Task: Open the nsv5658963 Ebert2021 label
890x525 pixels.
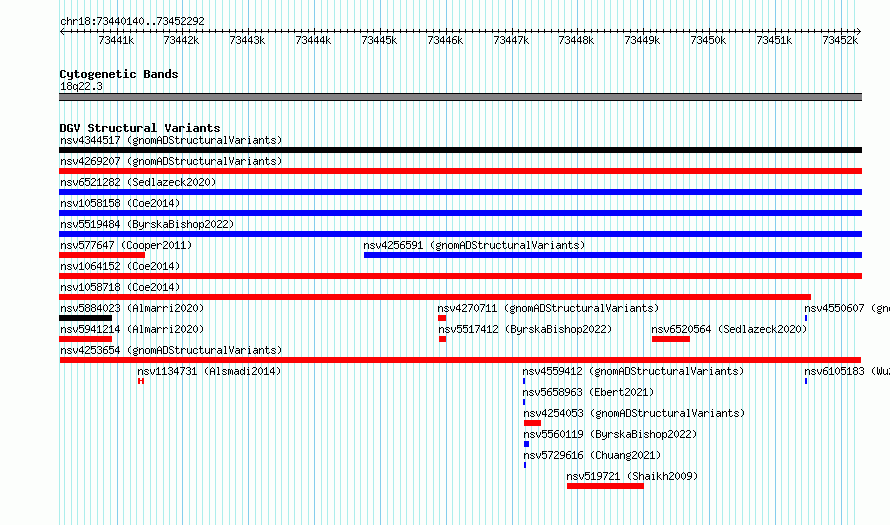Action: click(589, 392)
